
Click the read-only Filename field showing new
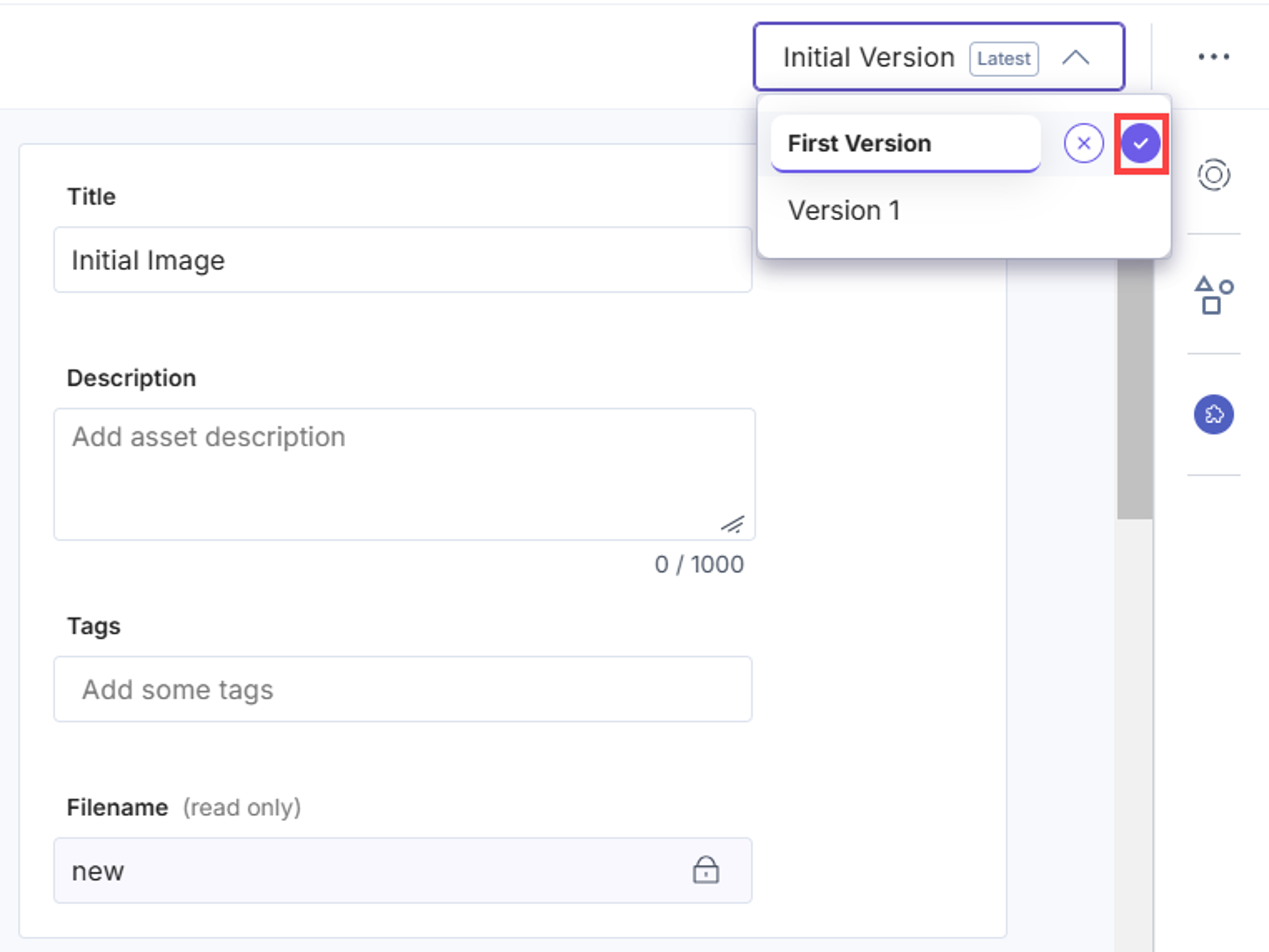[403, 870]
